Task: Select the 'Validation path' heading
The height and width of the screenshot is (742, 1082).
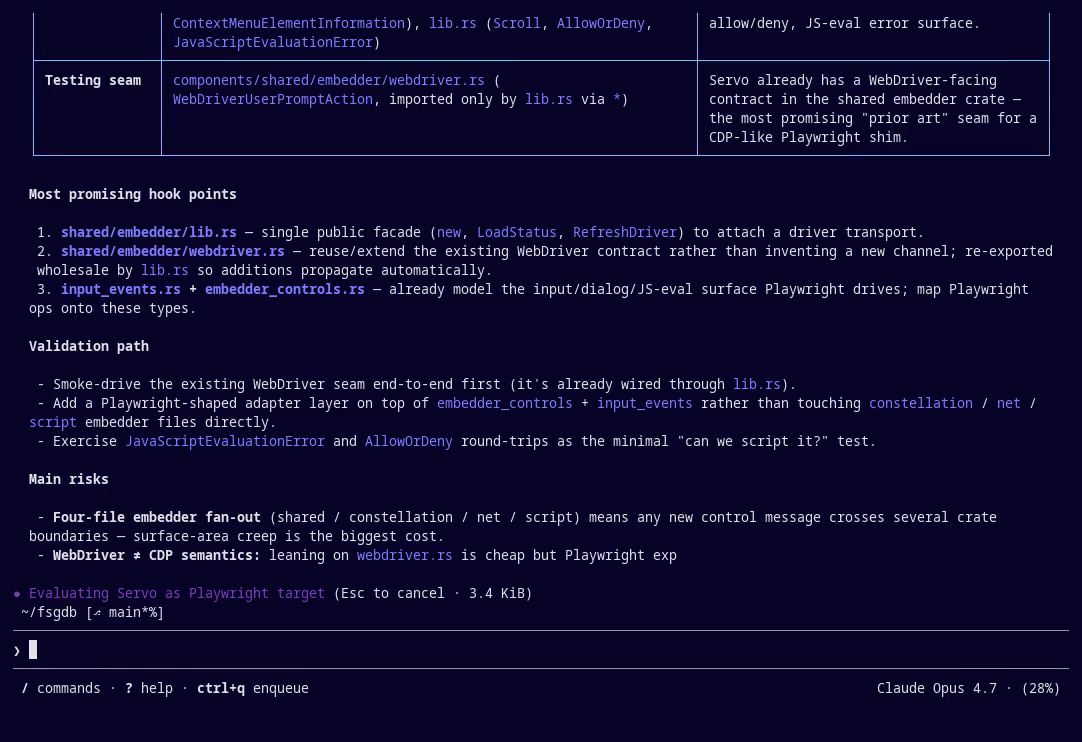Action: tap(89, 346)
